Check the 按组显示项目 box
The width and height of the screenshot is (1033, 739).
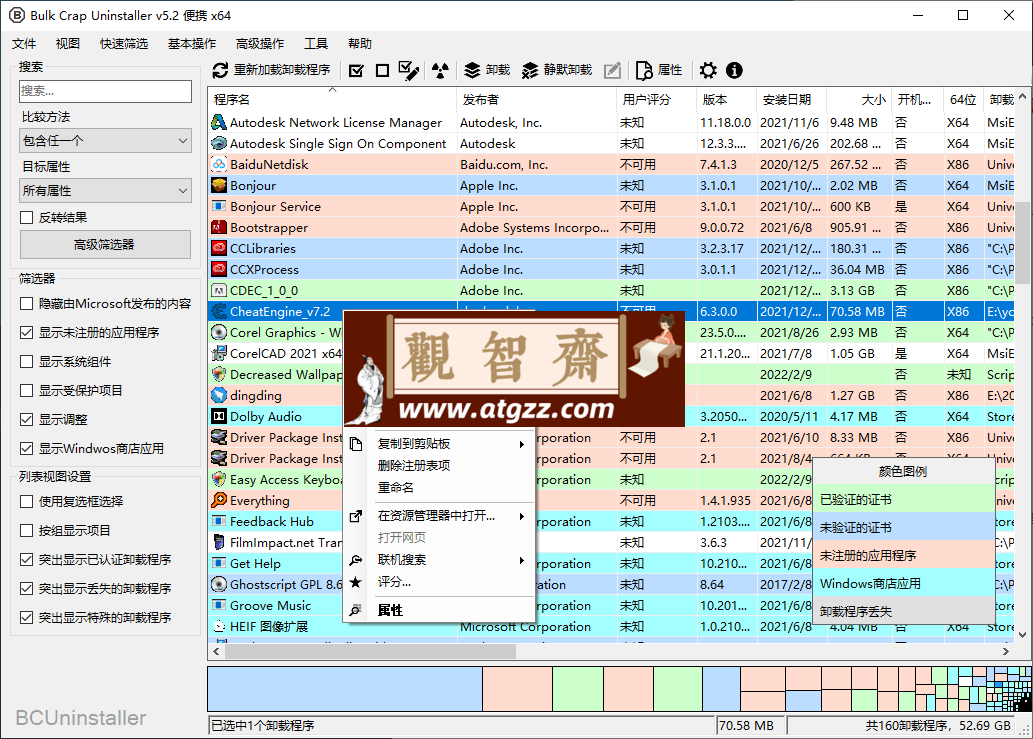27,531
